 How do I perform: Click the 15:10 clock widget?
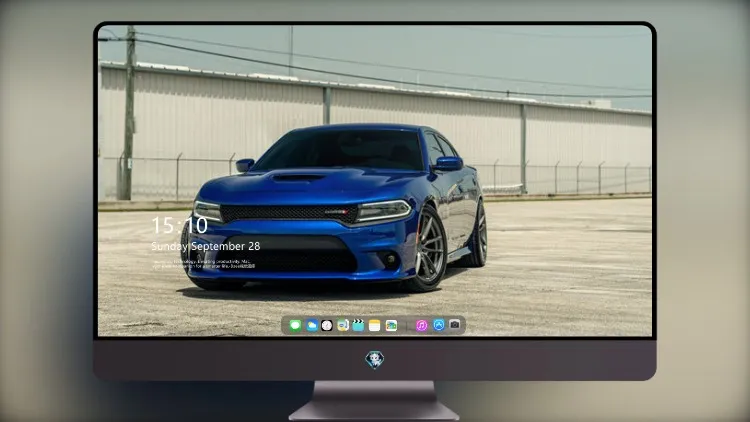(179, 225)
